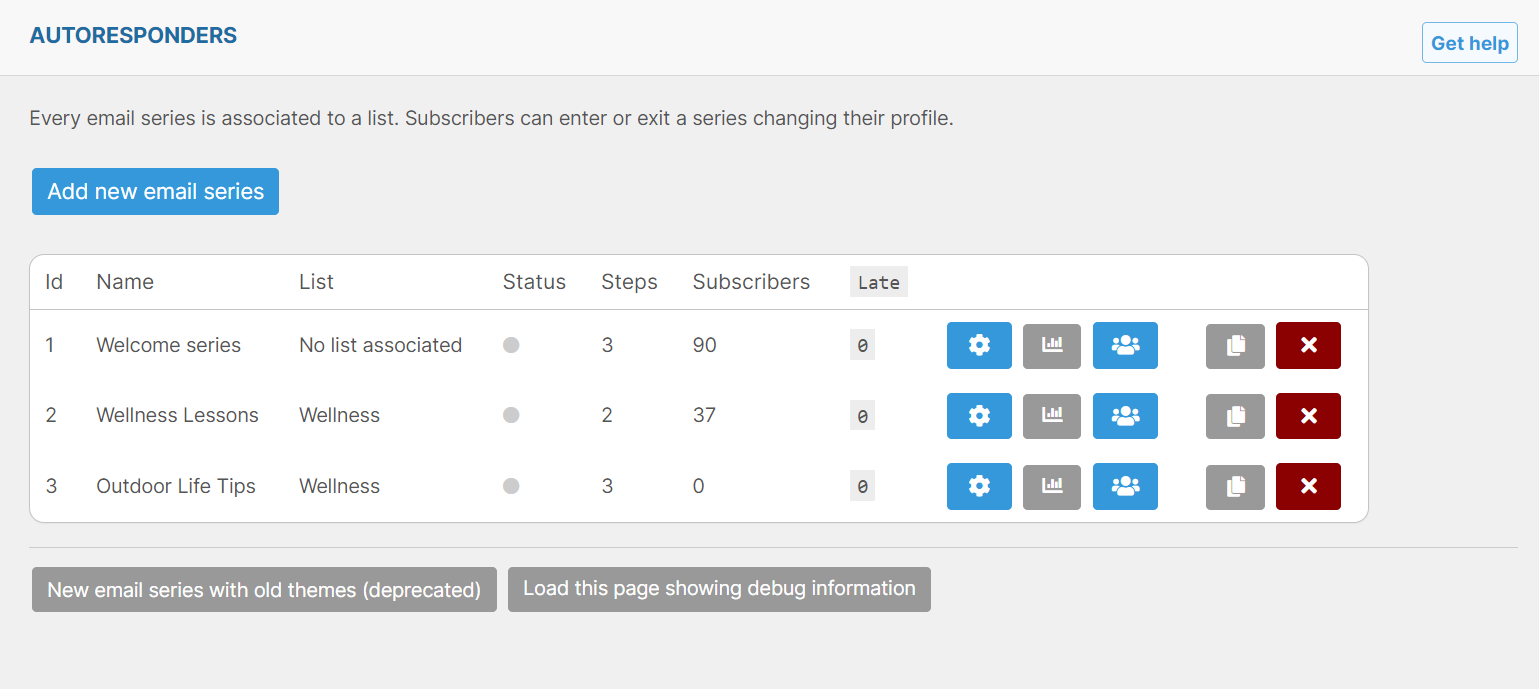View statistics chart for Welcome series
Screen dimensions: 1539x689
1051,345
